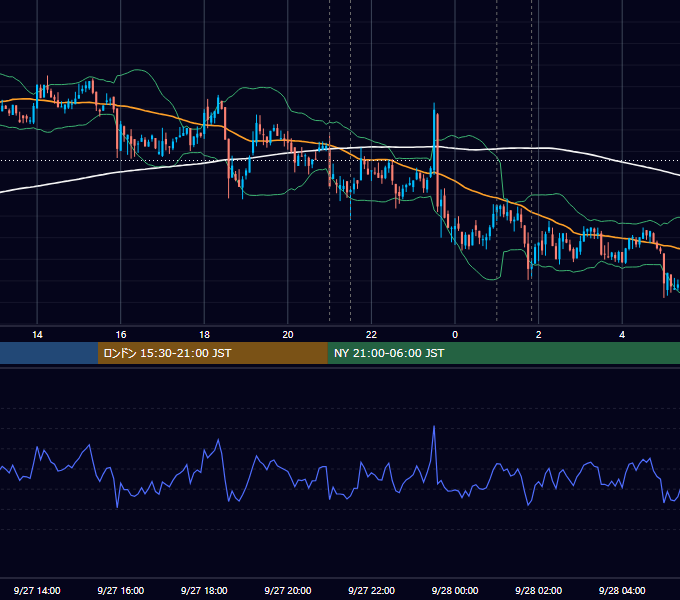Click the 9/27 22:00 label on the indicator axis
The width and height of the screenshot is (680, 600).
[371, 590]
